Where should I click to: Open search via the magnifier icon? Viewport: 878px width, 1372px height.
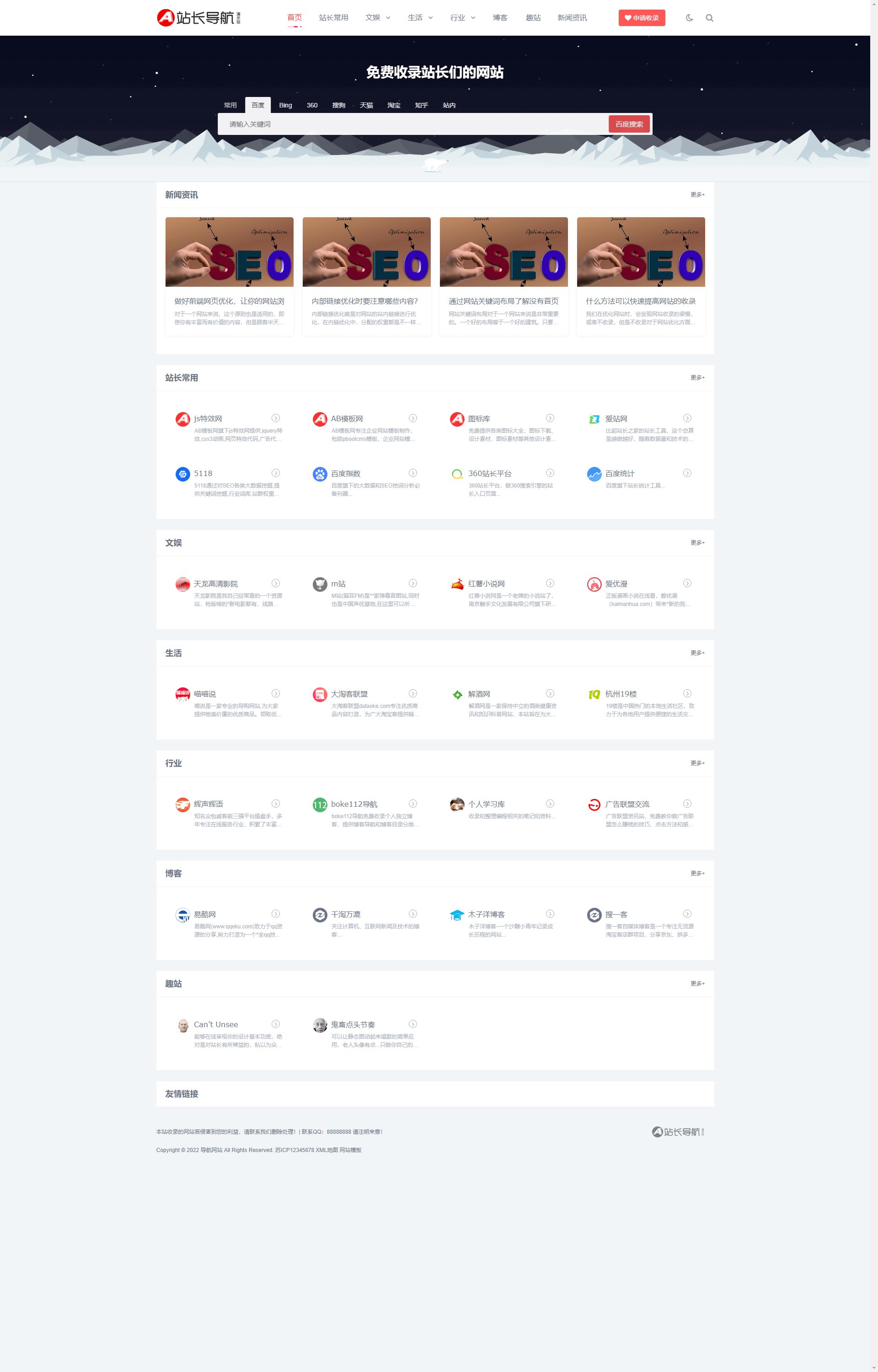[x=709, y=18]
